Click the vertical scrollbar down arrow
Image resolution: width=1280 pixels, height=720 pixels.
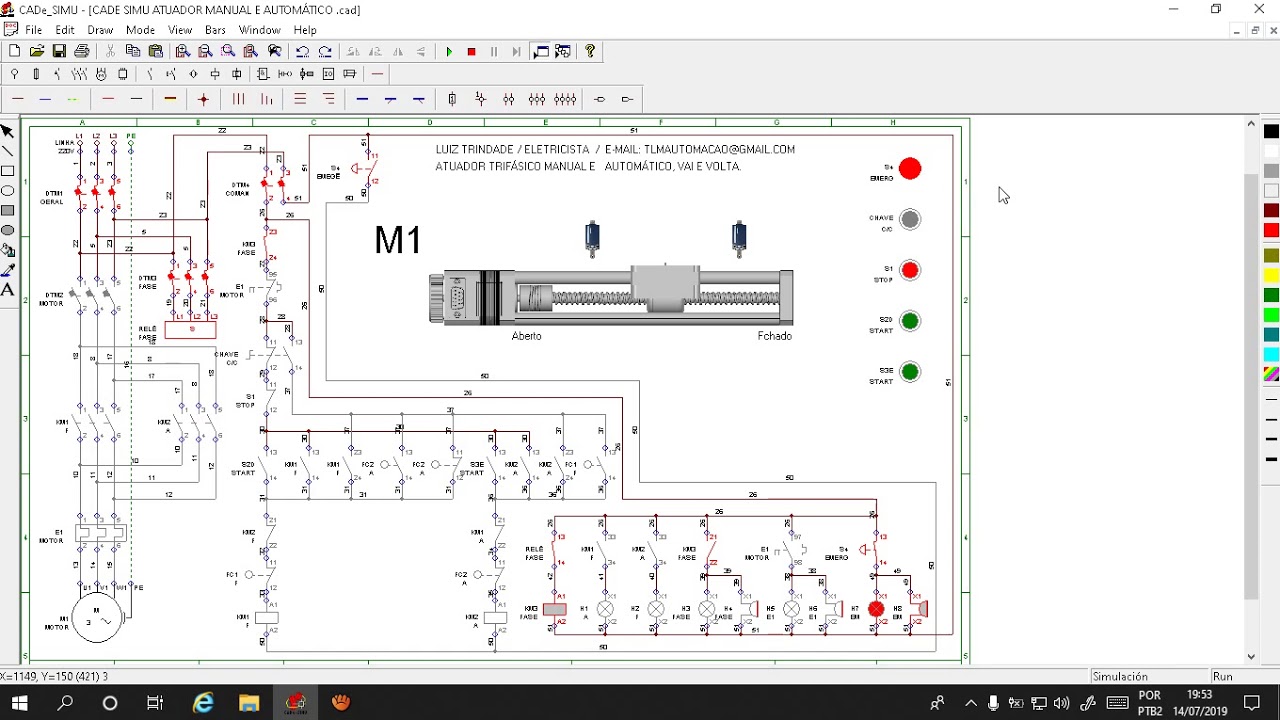pyautogui.click(x=1251, y=657)
